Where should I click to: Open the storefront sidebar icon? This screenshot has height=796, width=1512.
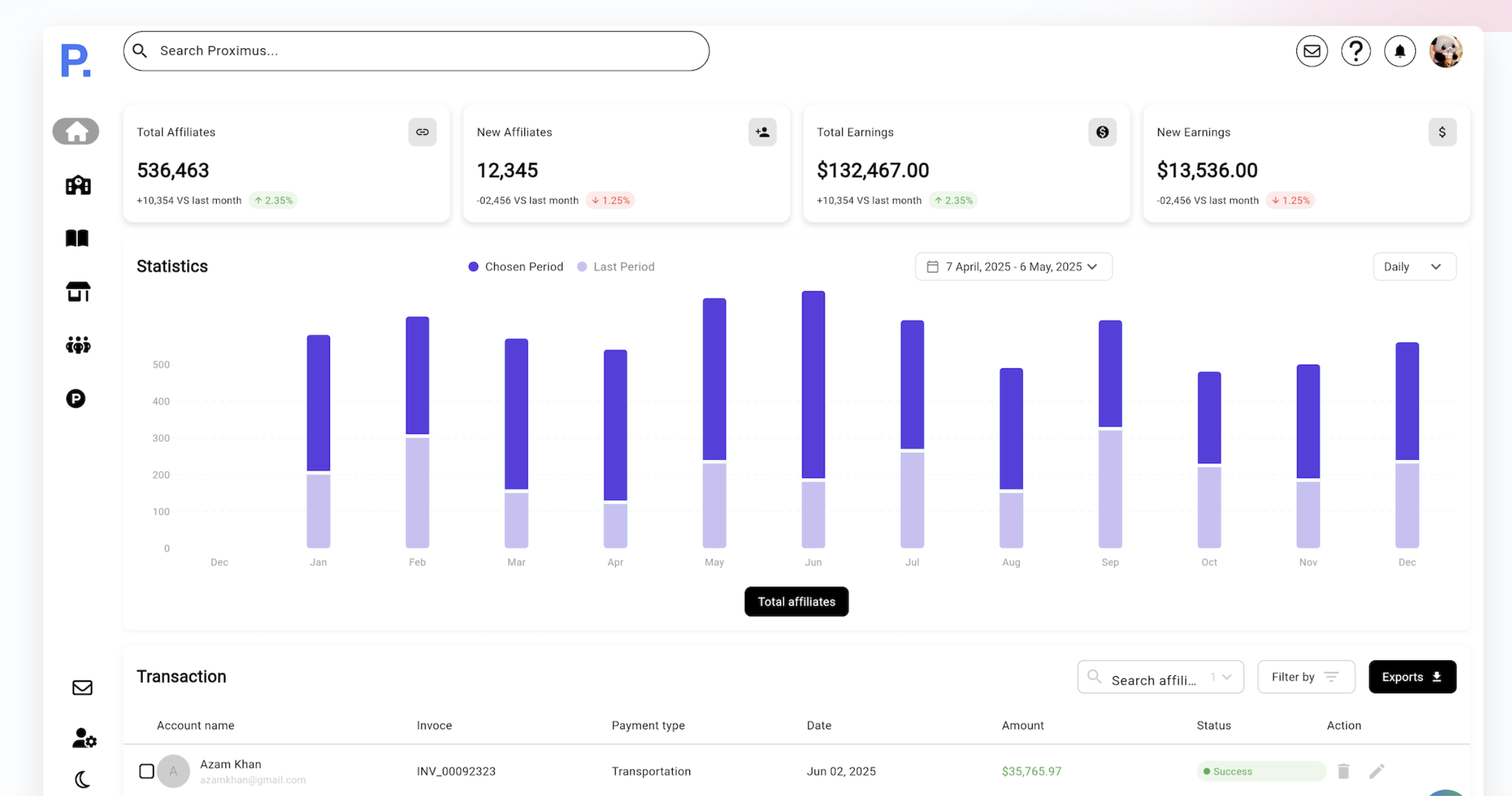[x=78, y=292]
